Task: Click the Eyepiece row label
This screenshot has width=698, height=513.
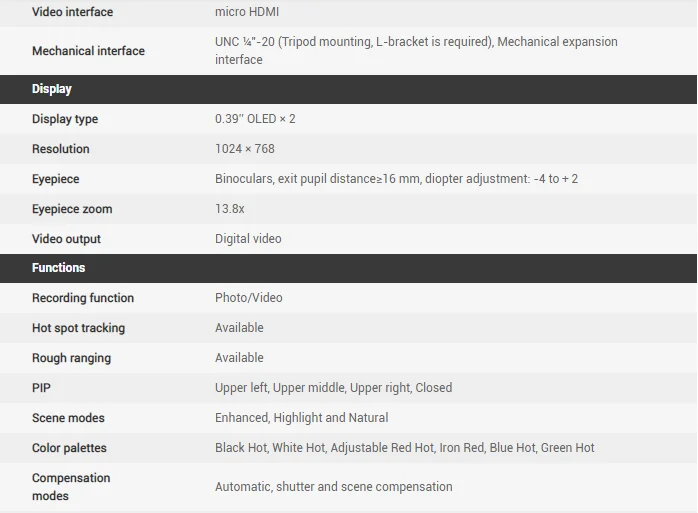Action: 55,179
